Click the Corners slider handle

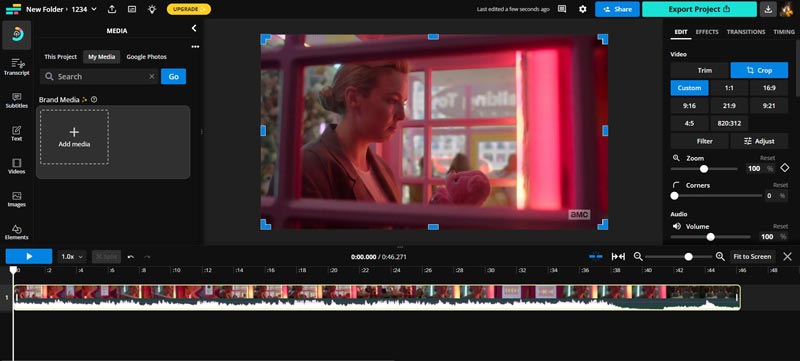click(x=674, y=196)
